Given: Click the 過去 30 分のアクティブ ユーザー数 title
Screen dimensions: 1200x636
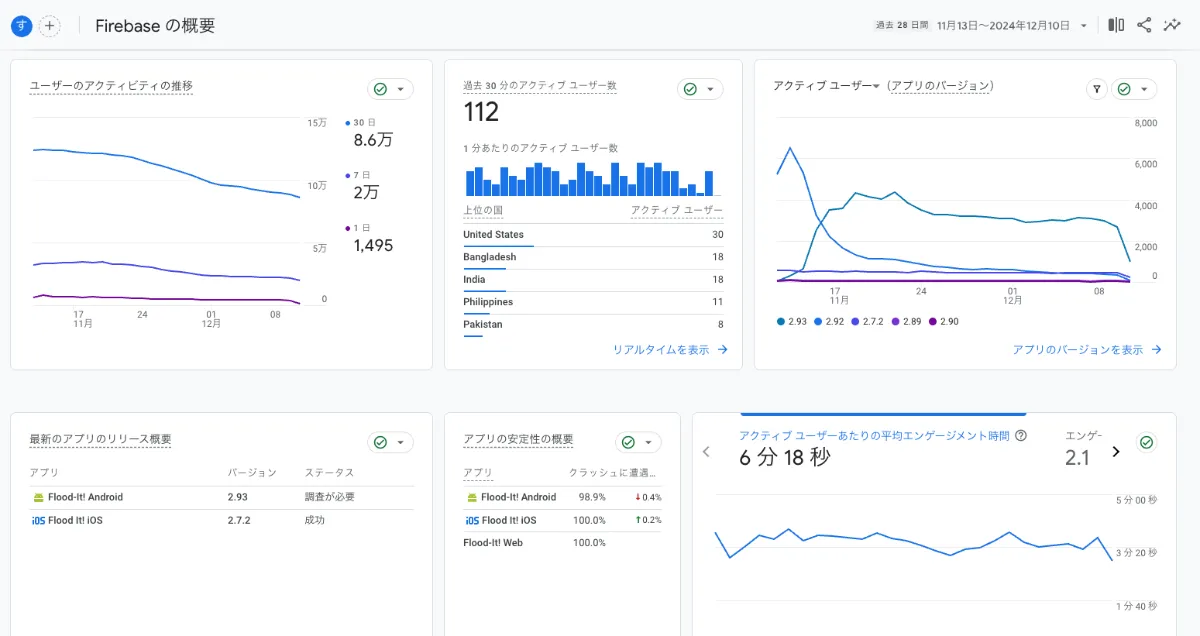Looking at the screenshot, I should coord(540,86).
